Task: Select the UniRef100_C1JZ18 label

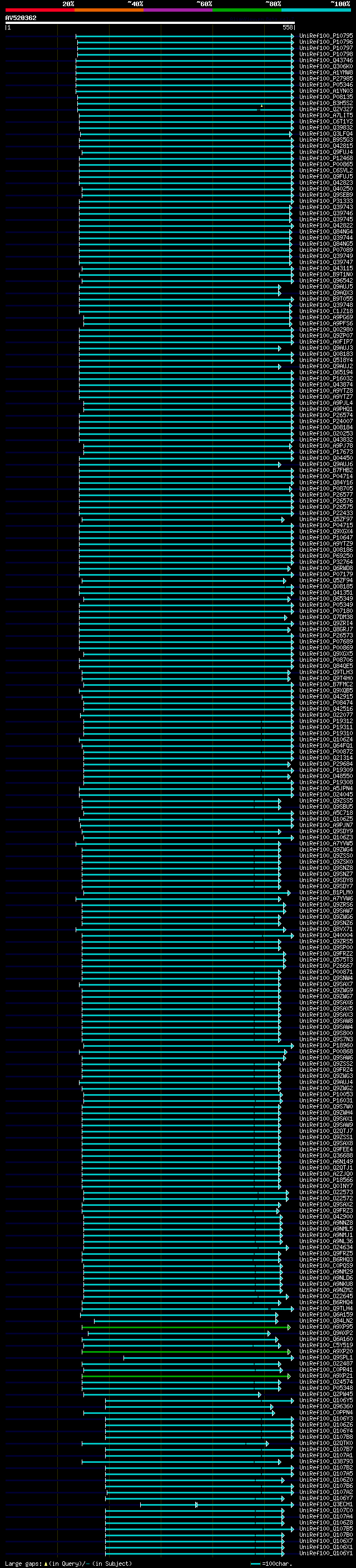Action: (x=326, y=311)
